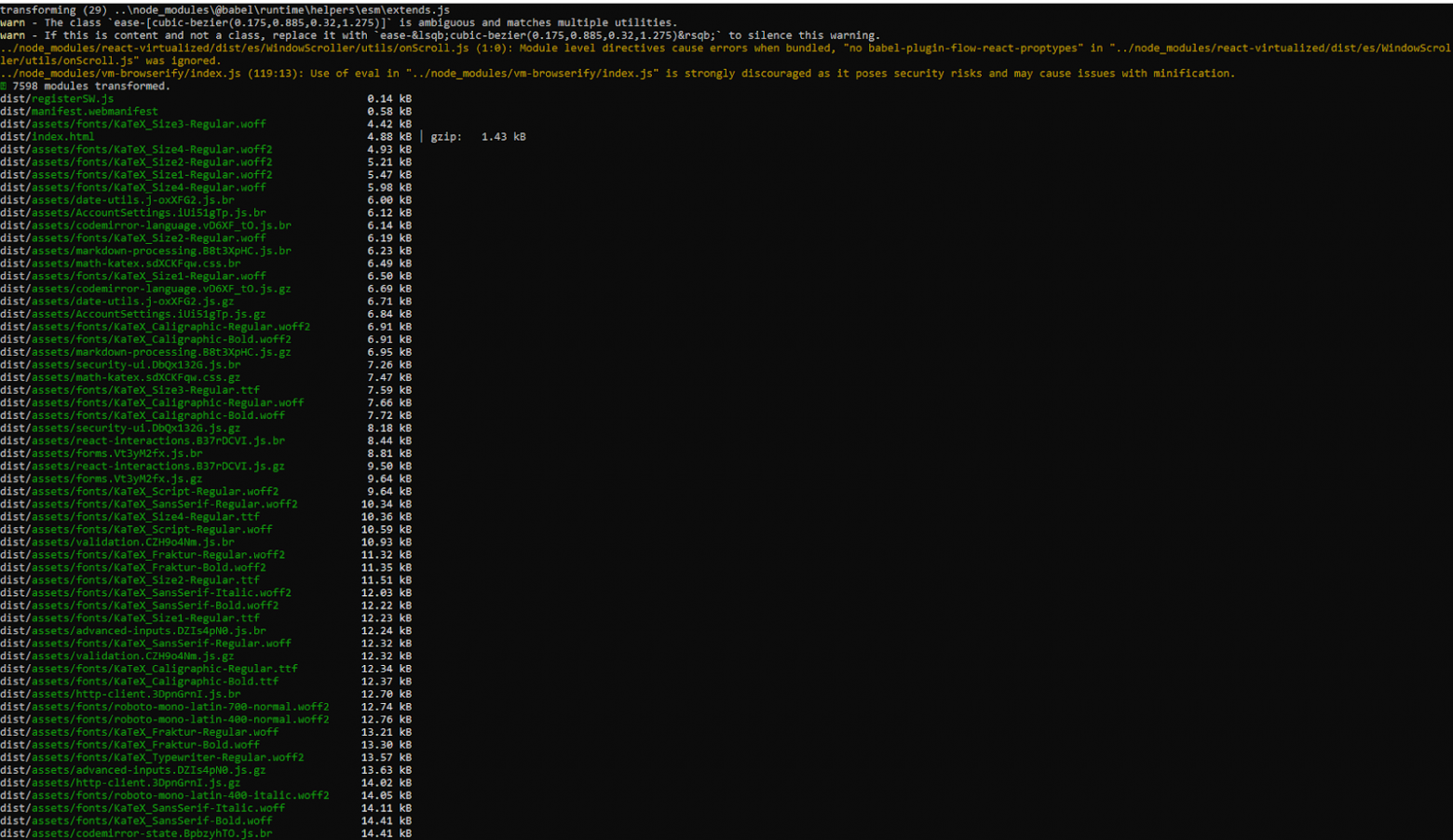
Task: Click the KaTeX_Size1-Regular.woff entry
Action: [133, 276]
